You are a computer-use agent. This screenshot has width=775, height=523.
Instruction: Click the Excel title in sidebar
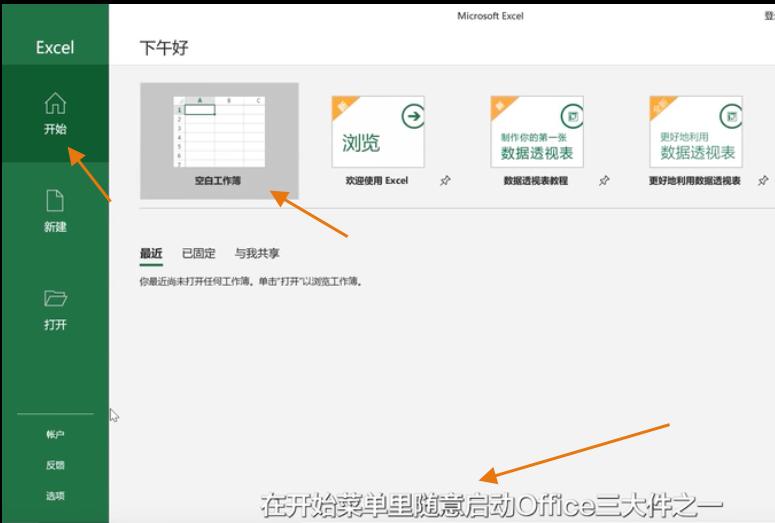(55, 47)
